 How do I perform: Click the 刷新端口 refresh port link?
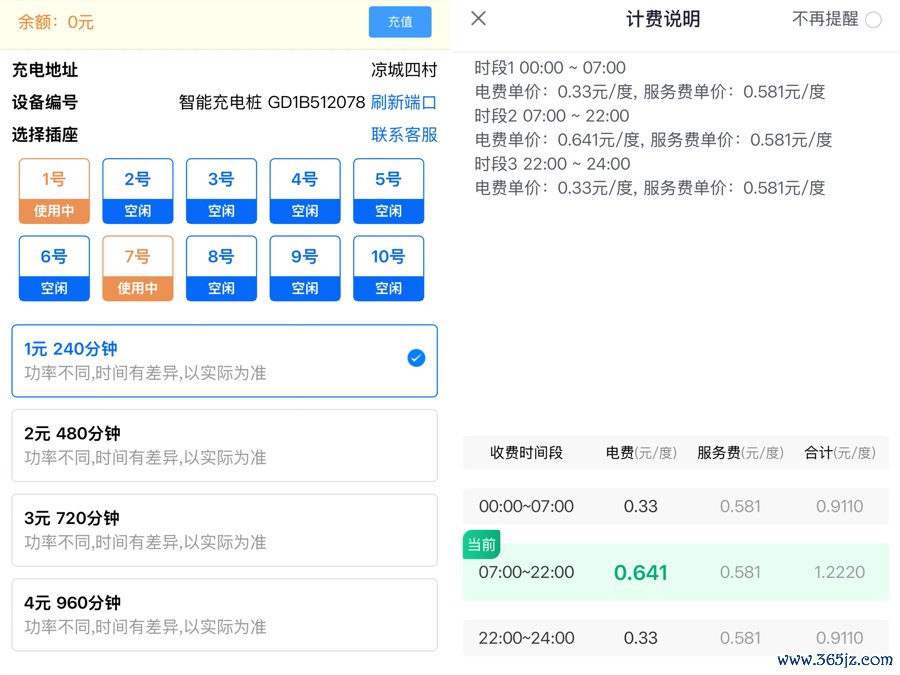click(x=404, y=102)
